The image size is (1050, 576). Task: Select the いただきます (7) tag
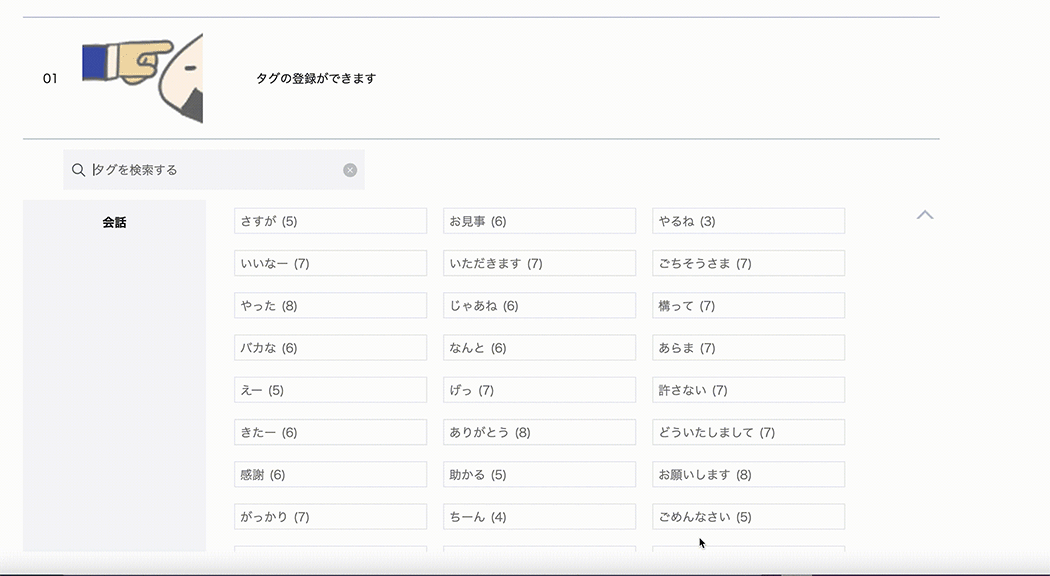pos(539,263)
